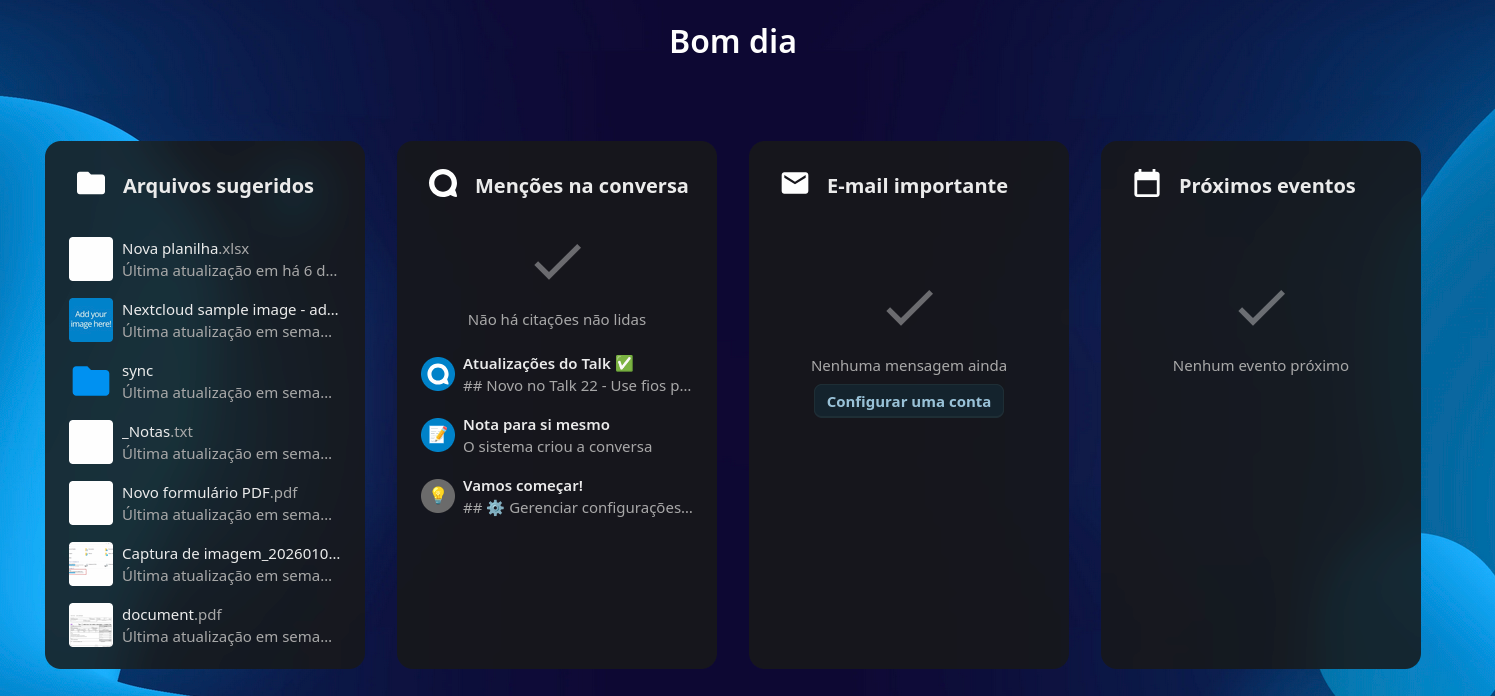Click the lightbulb avatar for Vamos começar!
Viewport: 1495px width, 696px height.
438,496
